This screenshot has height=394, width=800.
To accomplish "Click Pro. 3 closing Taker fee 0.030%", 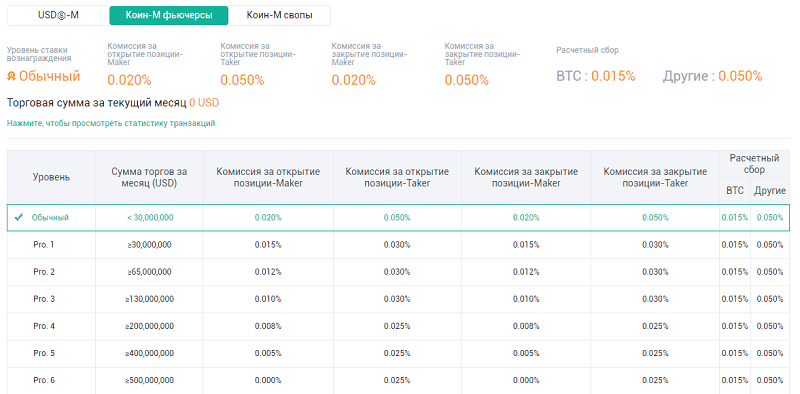I will 655,299.
